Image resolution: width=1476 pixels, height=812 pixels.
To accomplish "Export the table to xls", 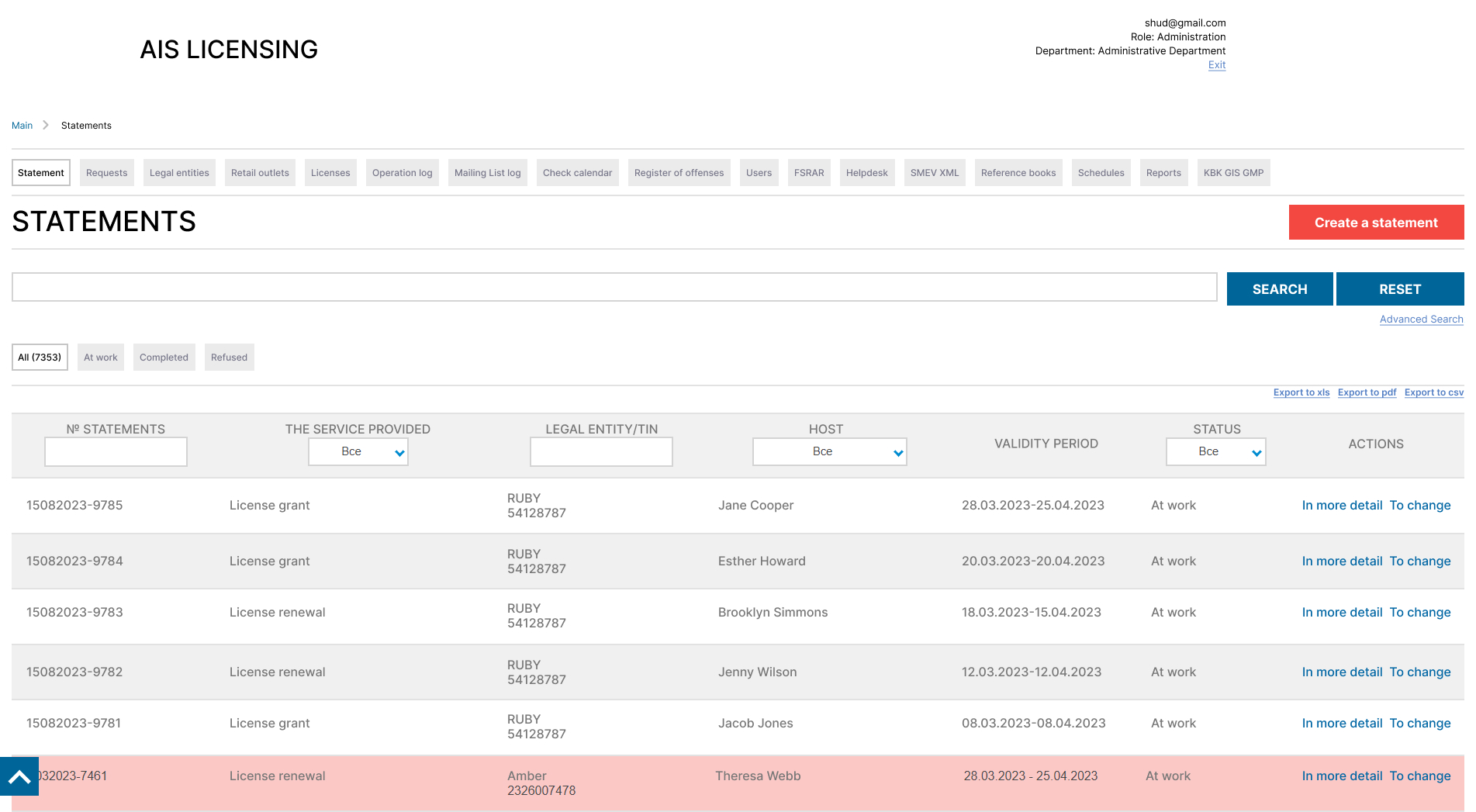I will click(x=1301, y=392).
